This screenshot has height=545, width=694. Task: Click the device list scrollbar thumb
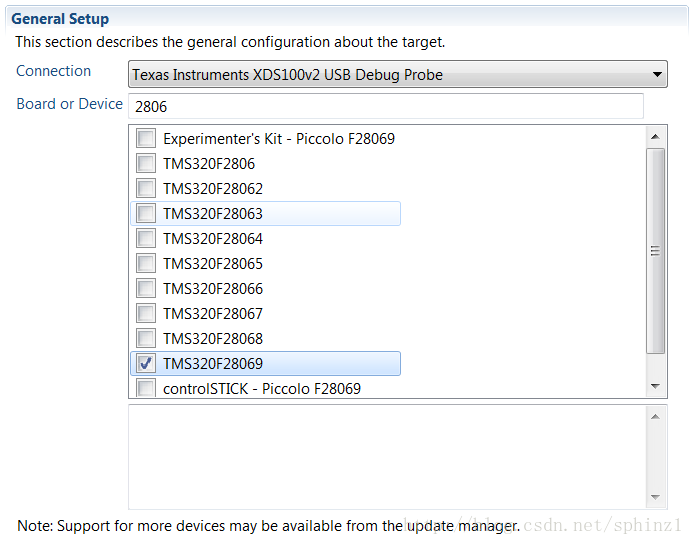[x=655, y=251]
